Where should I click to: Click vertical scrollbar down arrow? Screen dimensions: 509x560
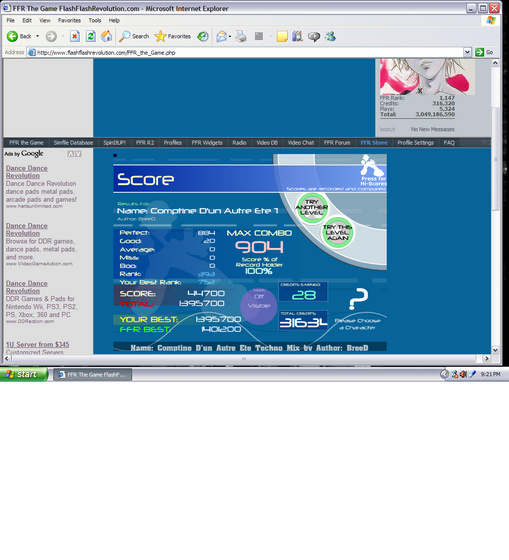pos(495,350)
